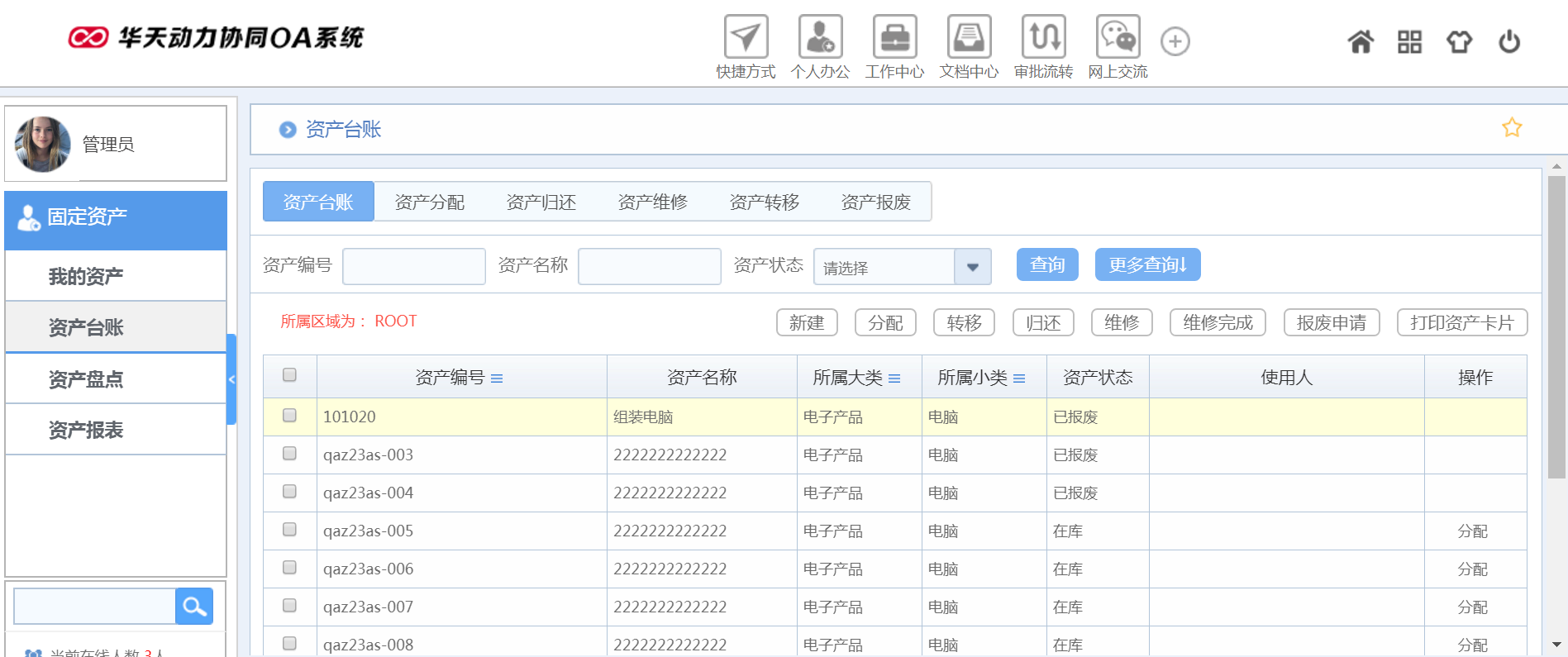Viewport: 1568px width, 657px height.
Task: Open the 个人办公 personal office icon
Action: 820,38
